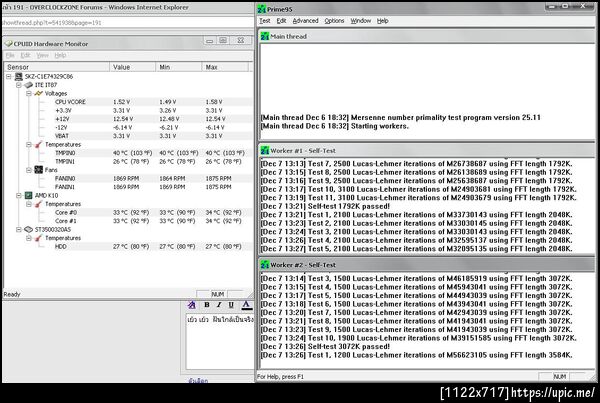600x403 pixels.
Task: Toggle bold in the forum editor
Action: pos(207,305)
